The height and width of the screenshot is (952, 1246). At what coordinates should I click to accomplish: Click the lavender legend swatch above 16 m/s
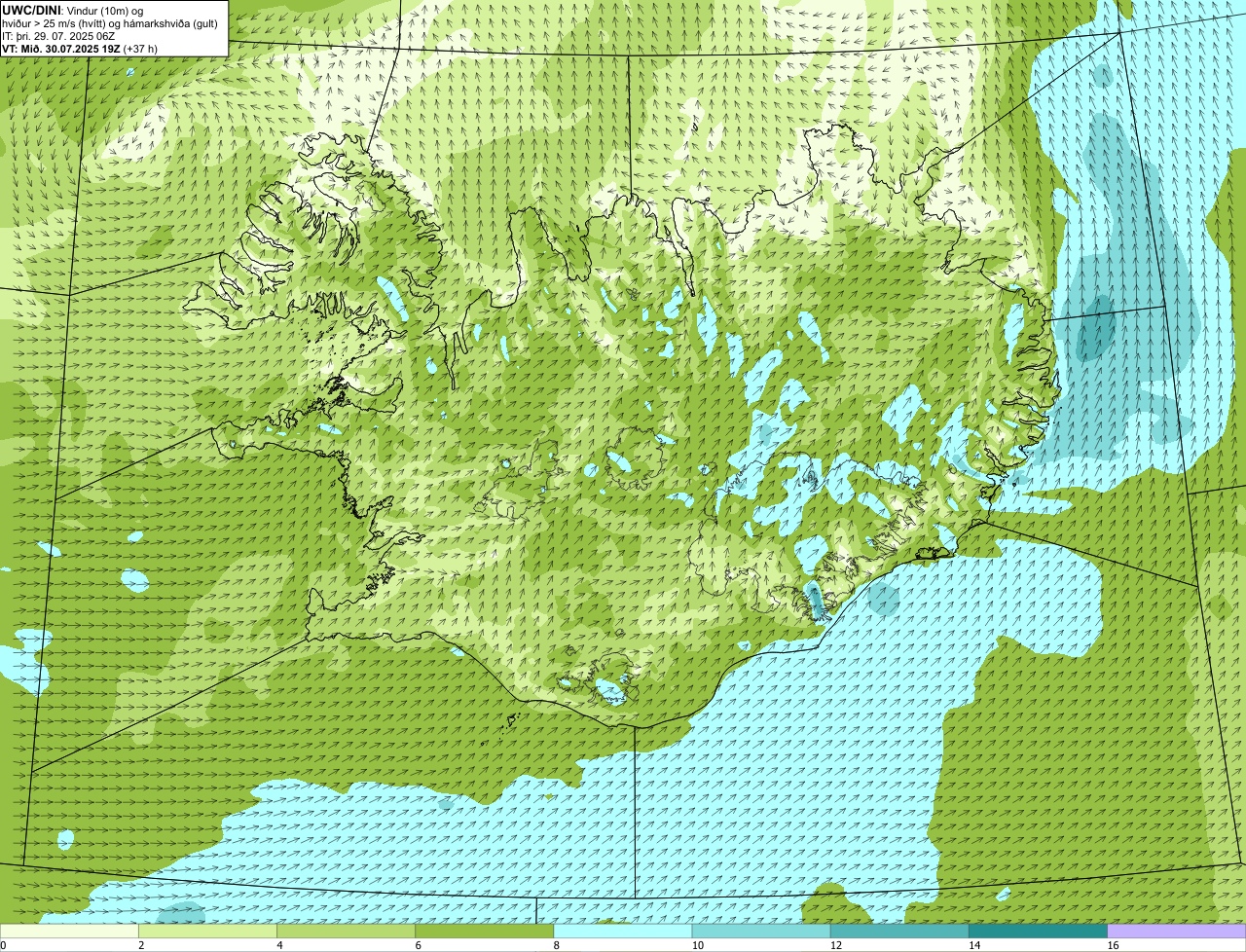(1177, 931)
